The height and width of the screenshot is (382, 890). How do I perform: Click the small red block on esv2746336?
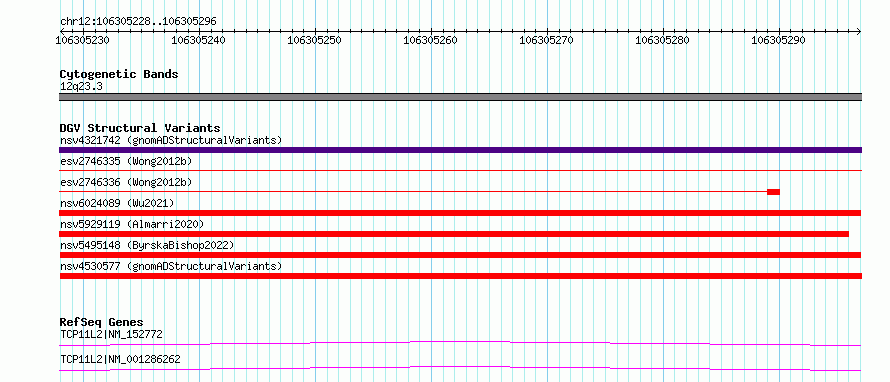click(x=773, y=192)
